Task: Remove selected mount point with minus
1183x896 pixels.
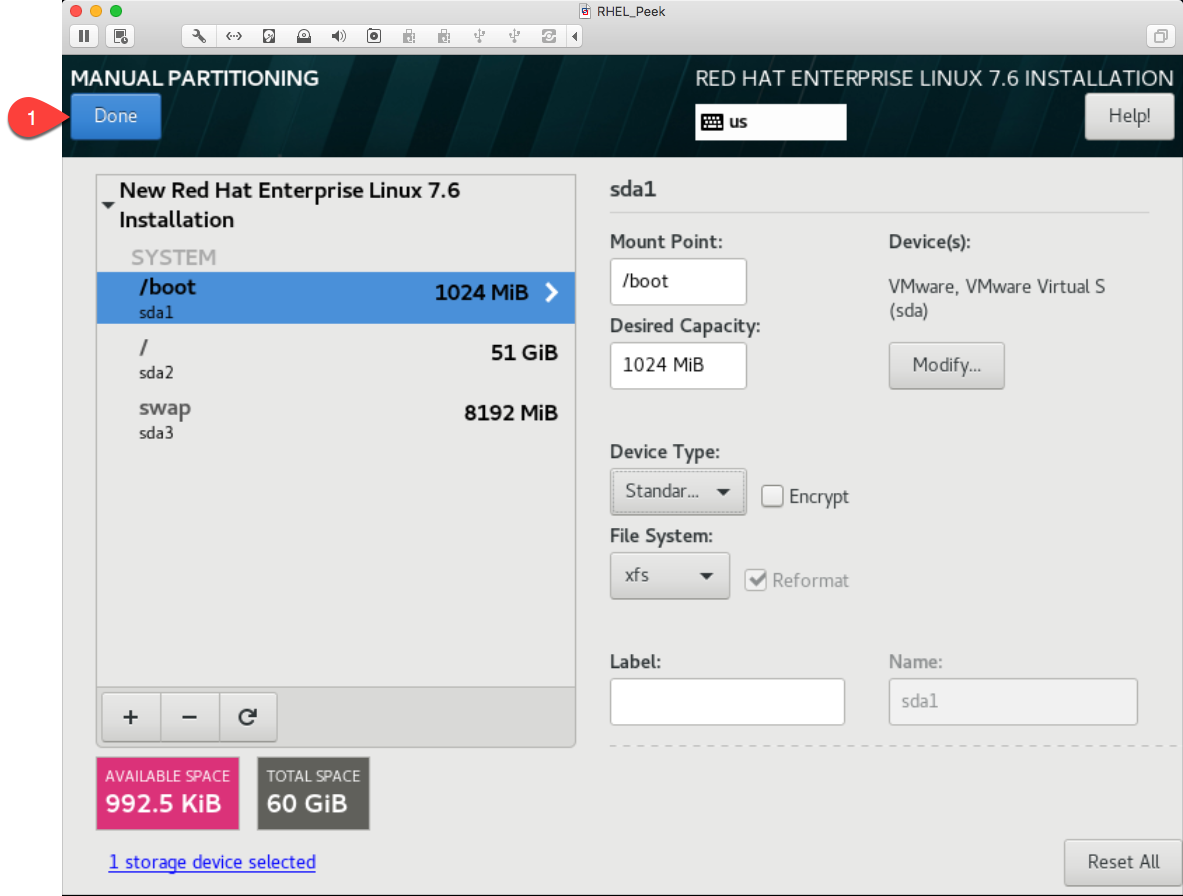Action: tap(189, 716)
